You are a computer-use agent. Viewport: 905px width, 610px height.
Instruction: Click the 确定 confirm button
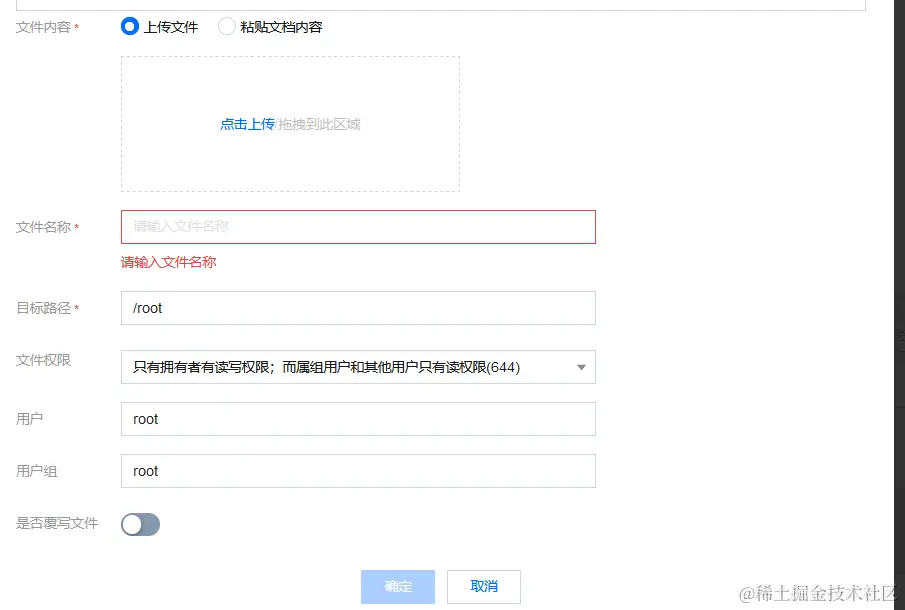click(x=398, y=586)
